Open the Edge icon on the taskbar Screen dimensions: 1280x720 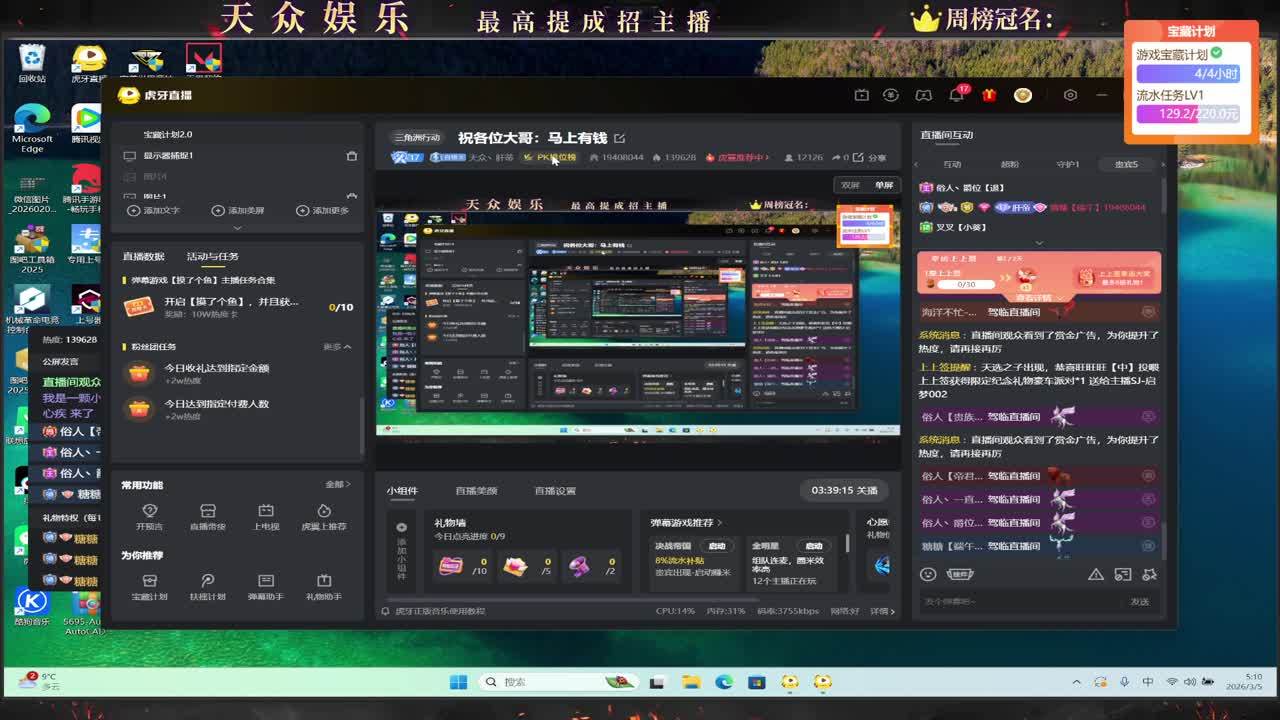pos(723,682)
